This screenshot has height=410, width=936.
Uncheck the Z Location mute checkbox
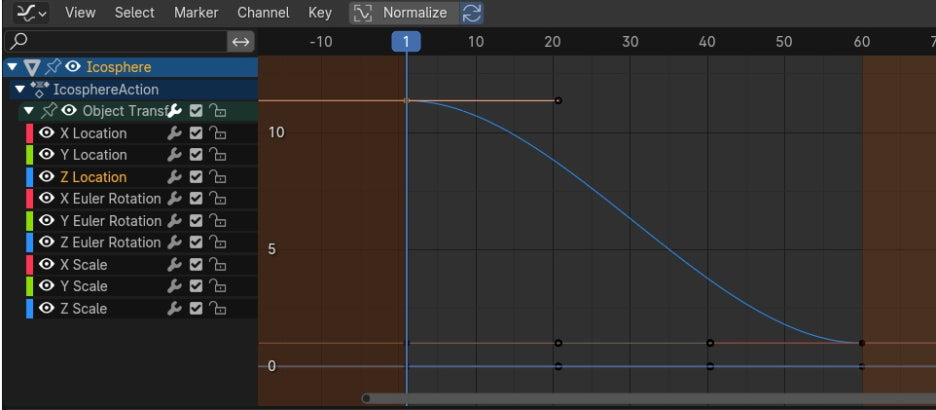click(196, 177)
